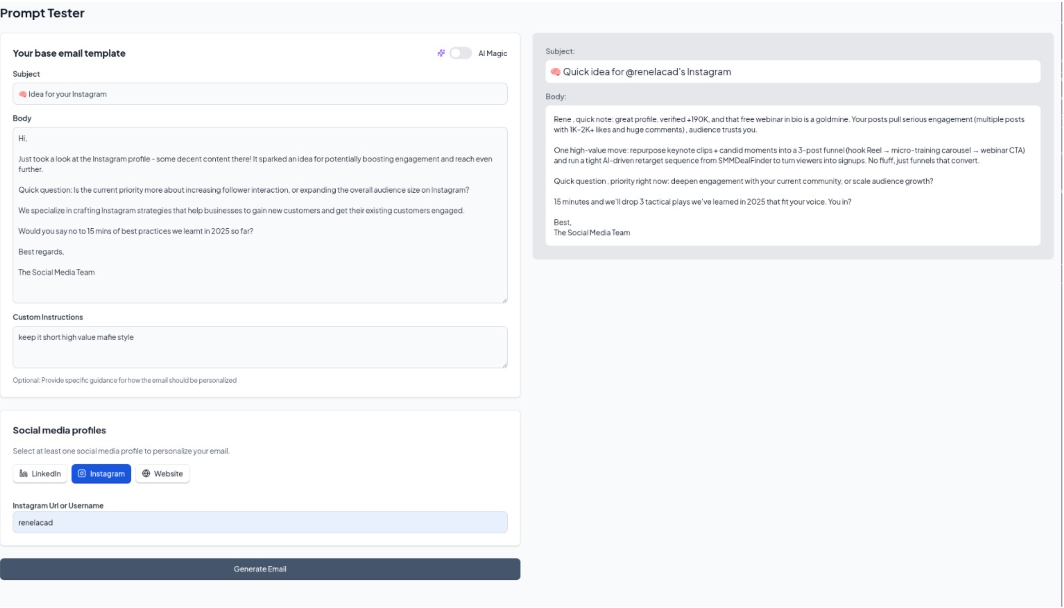Click the brain emoji in template Subject field
Viewport: 1064px width, 608px height.
tap(22, 94)
